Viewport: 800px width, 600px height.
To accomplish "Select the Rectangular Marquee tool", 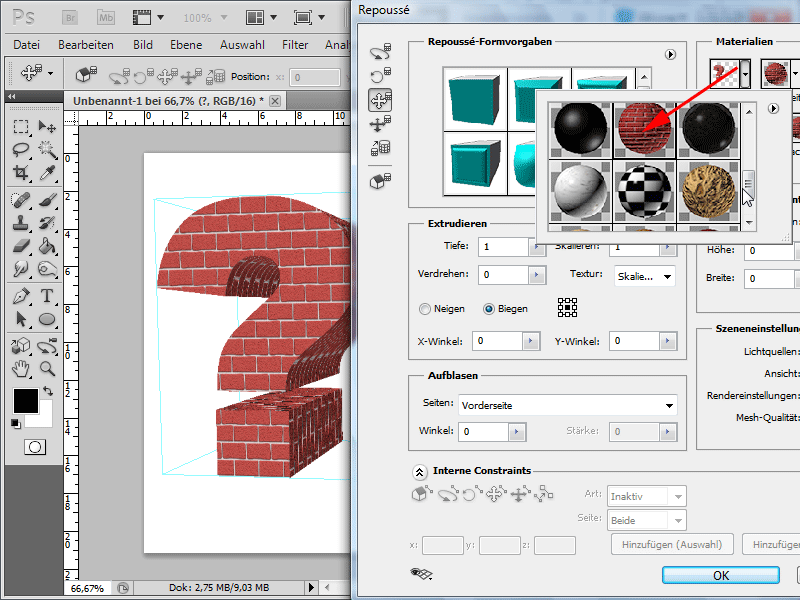I will [x=20, y=126].
